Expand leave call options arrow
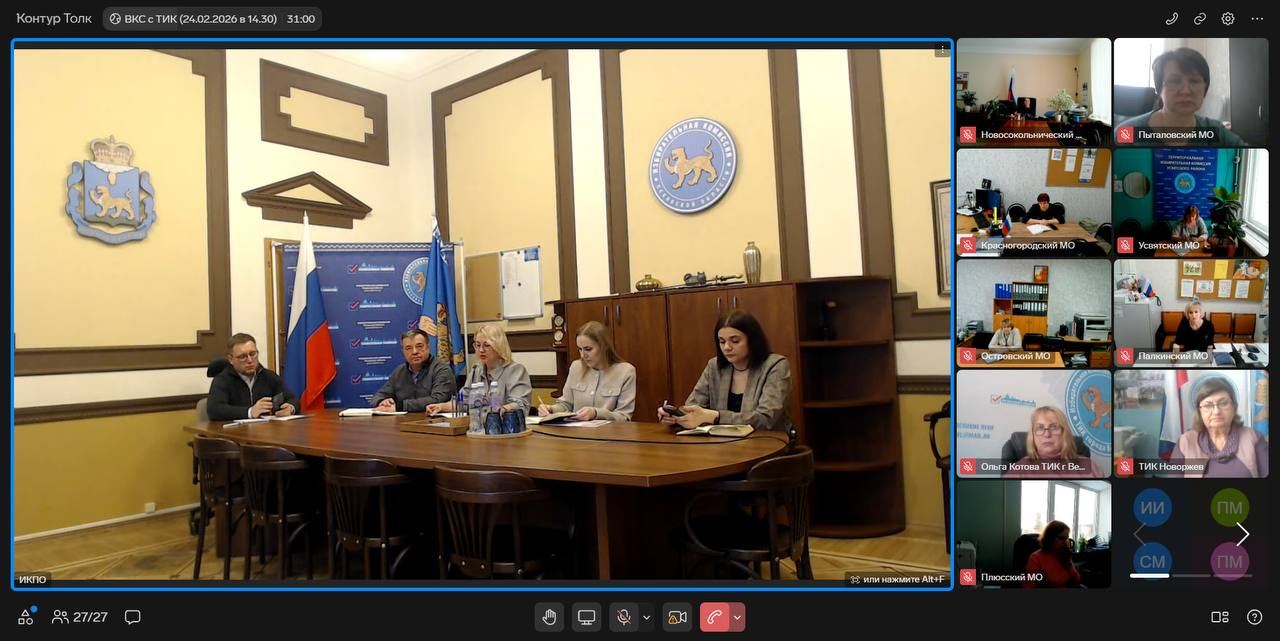The image size is (1280, 641). pyautogui.click(x=737, y=617)
